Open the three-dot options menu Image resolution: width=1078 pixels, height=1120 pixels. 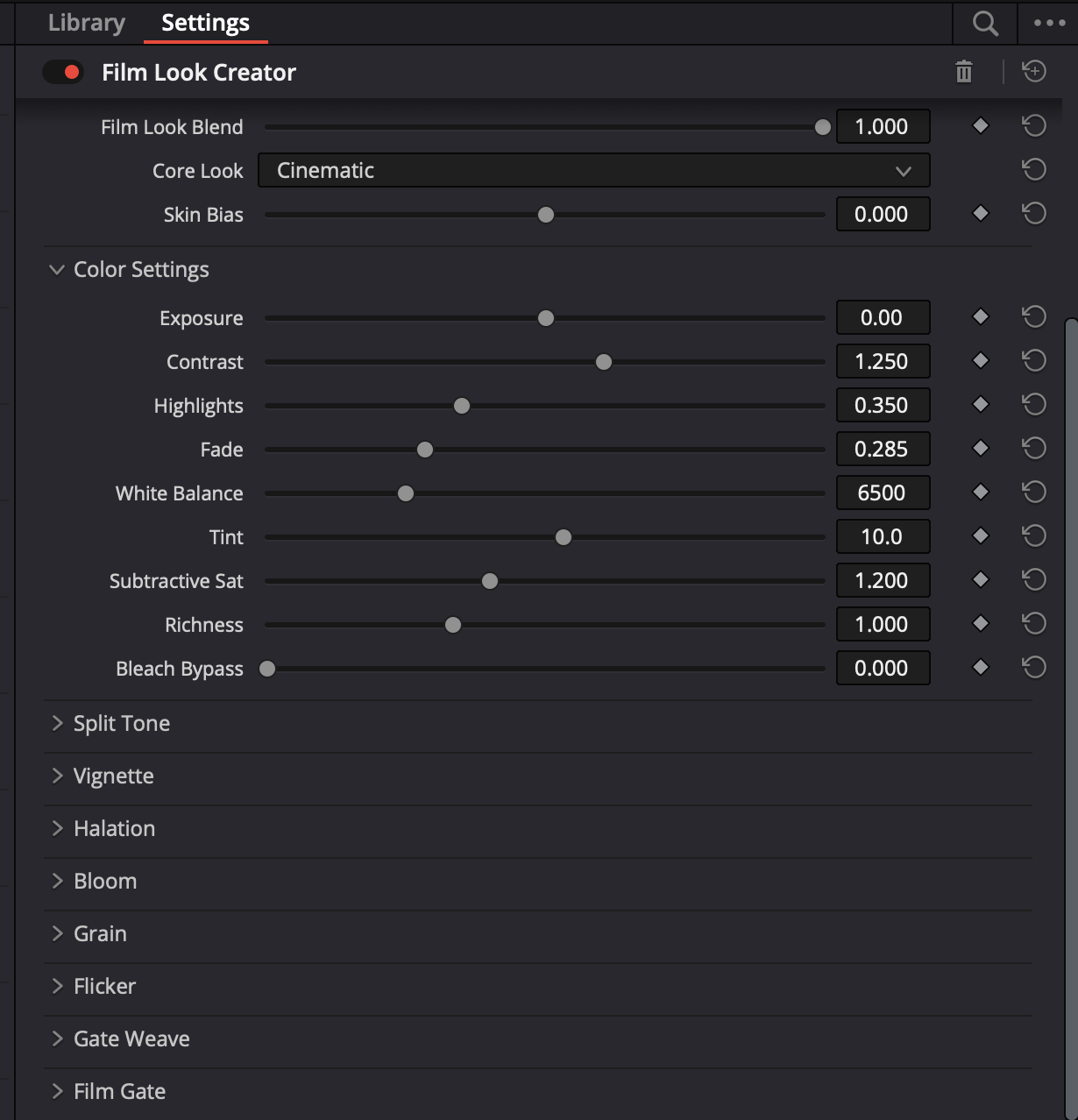1049,24
